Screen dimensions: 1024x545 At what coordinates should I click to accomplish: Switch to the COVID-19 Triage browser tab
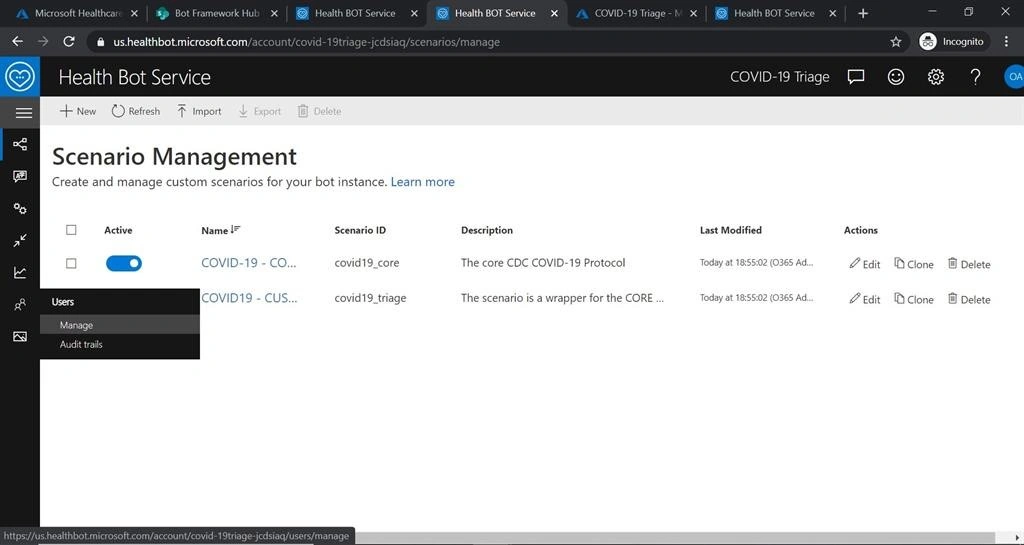[637, 13]
